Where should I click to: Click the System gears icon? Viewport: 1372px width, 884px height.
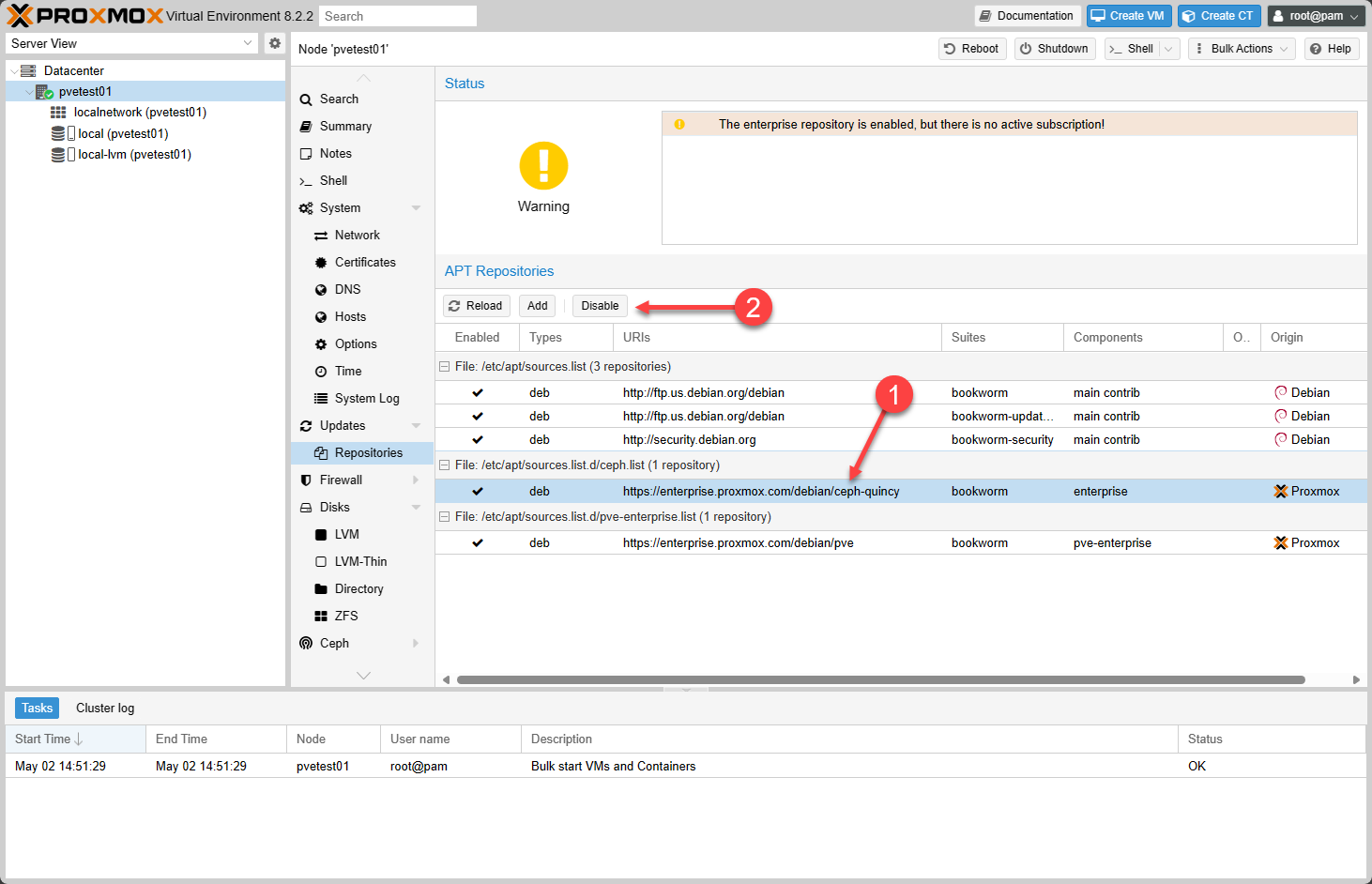pyautogui.click(x=306, y=208)
